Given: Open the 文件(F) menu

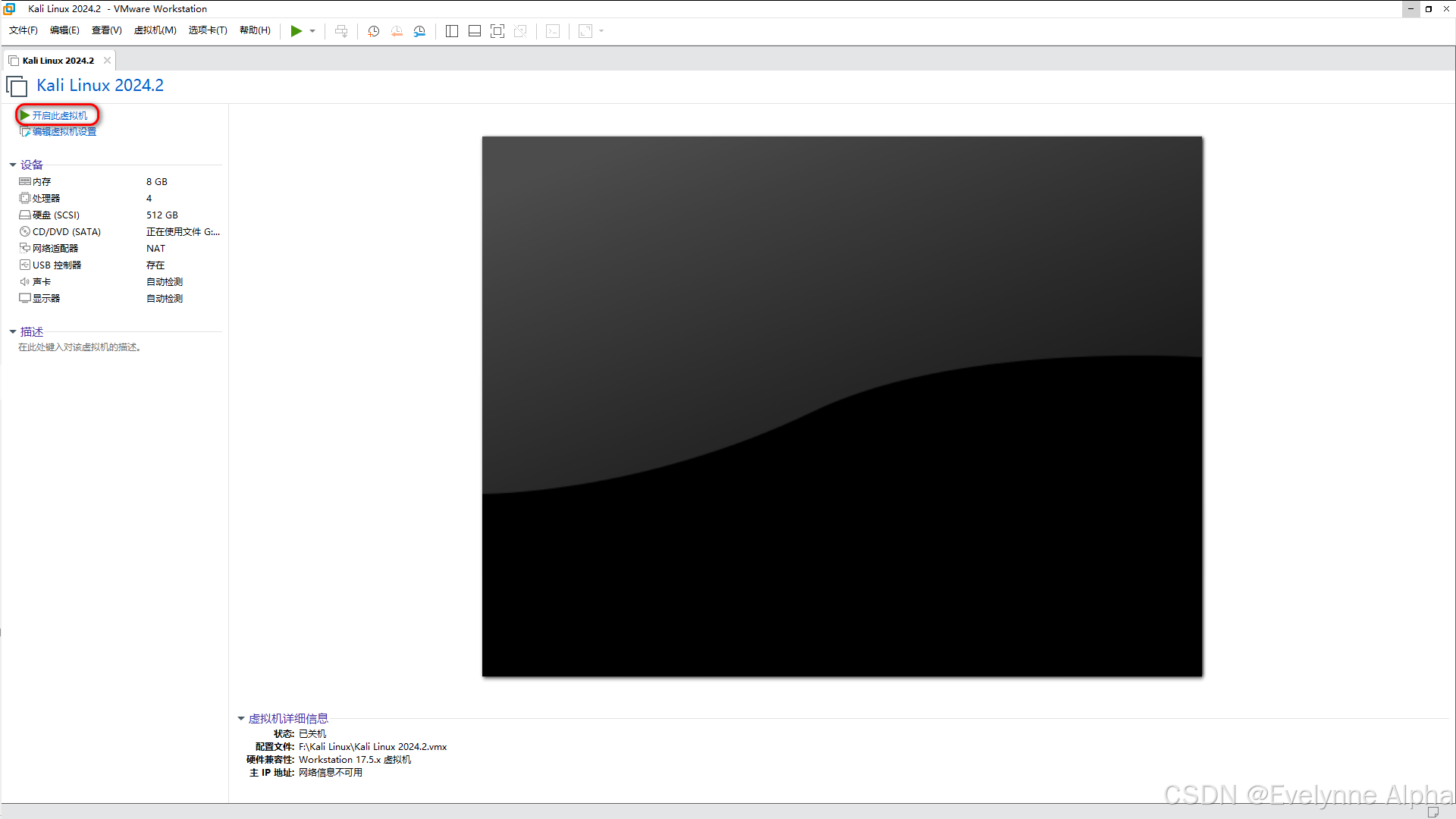Looking at the screenshot, I should 24,30.
